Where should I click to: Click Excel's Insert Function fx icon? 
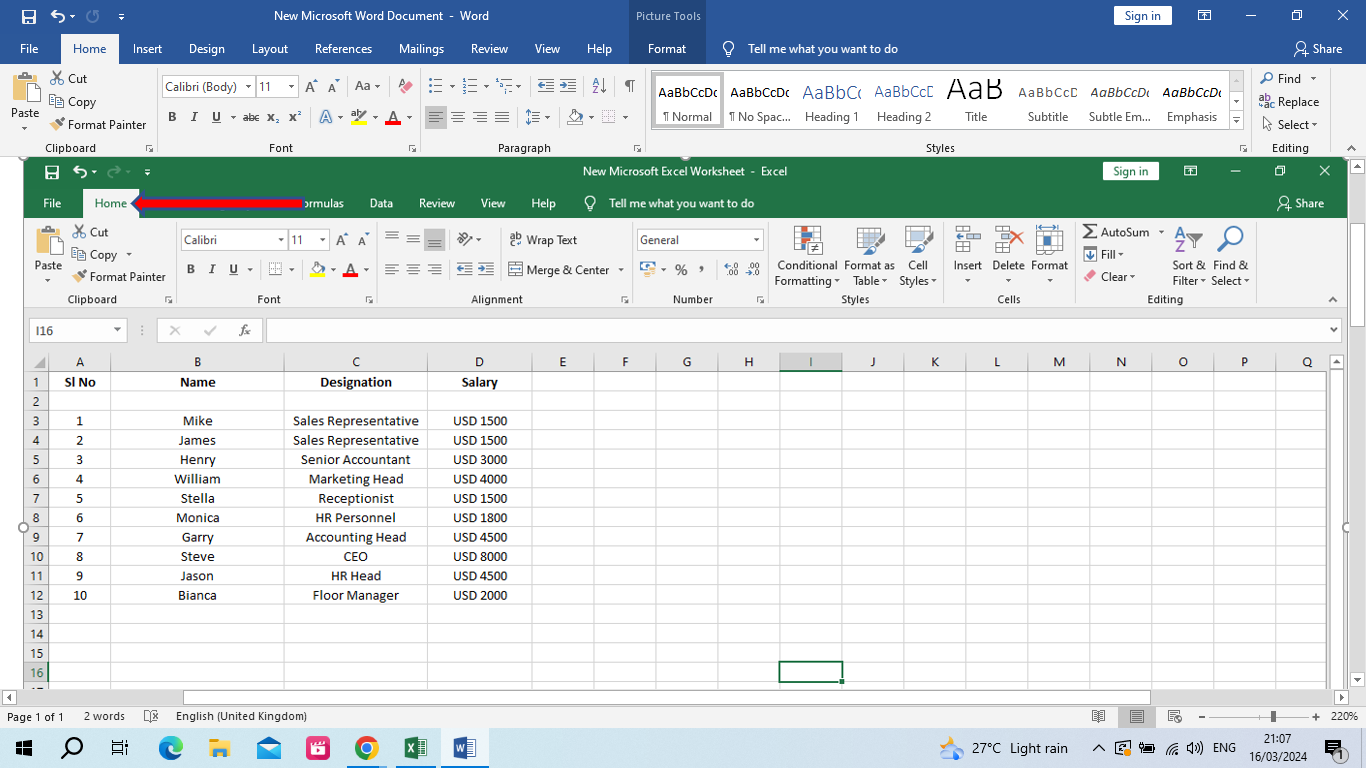[x=245, y=330]
